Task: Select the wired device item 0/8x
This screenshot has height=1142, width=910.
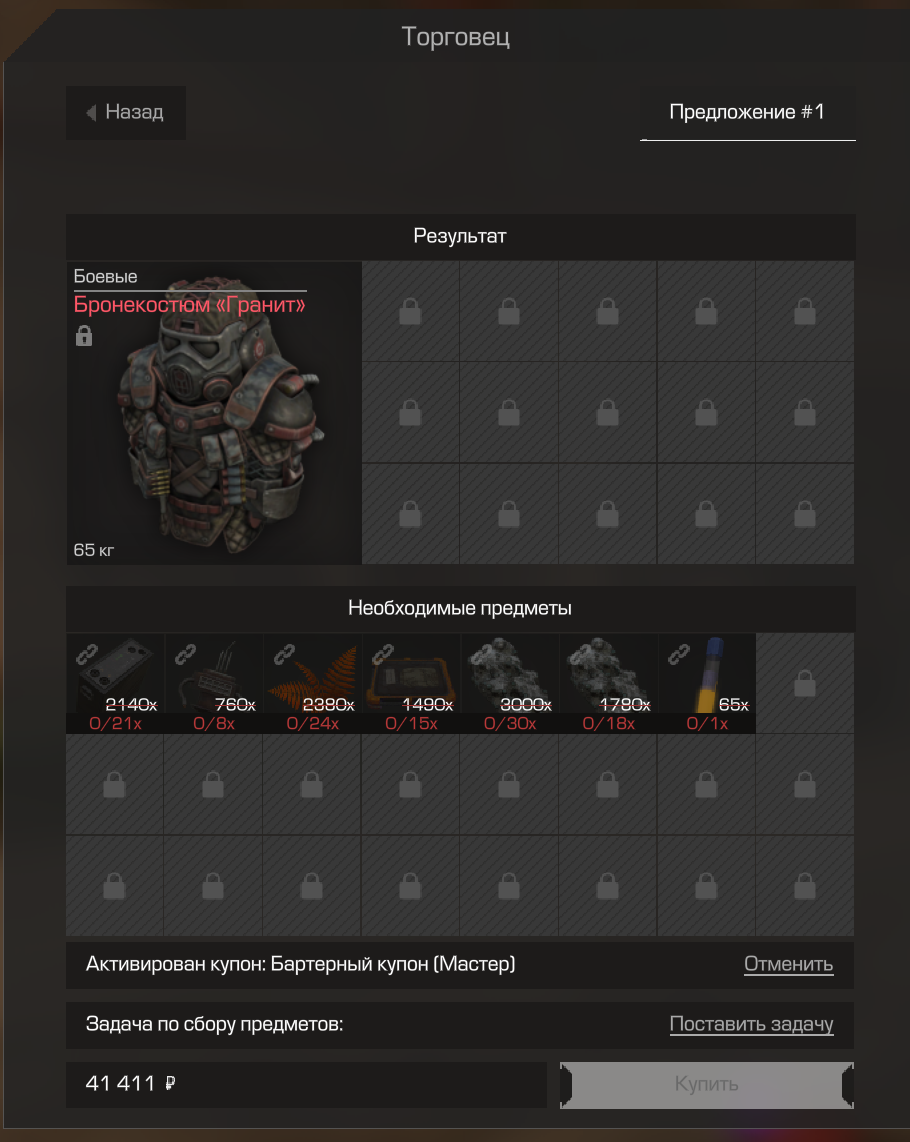Action: pos(213,682)
